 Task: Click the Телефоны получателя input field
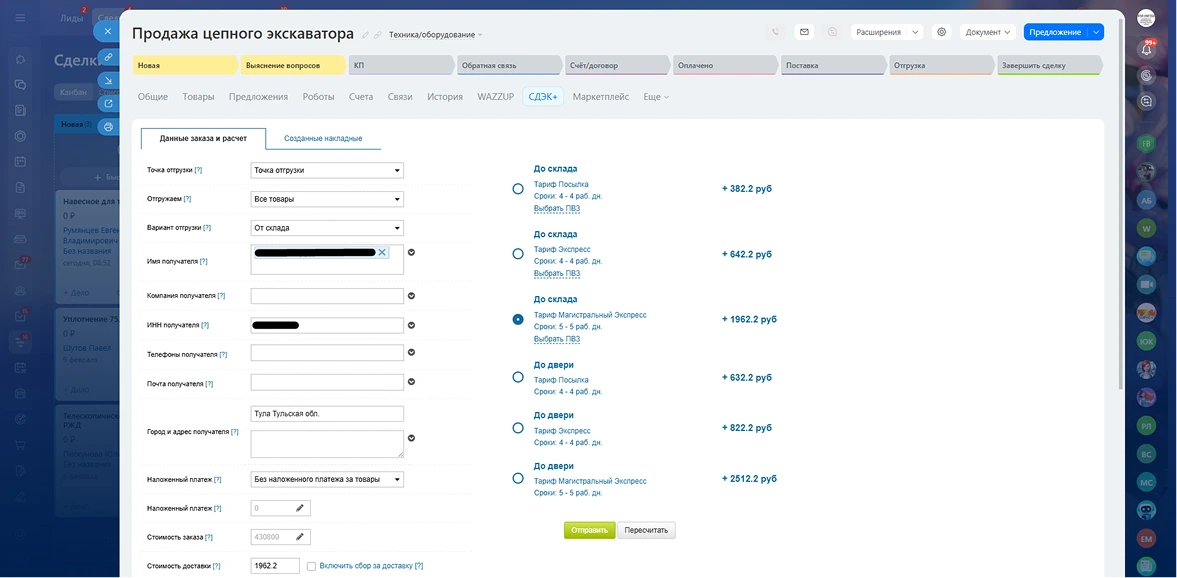(327, 353)
